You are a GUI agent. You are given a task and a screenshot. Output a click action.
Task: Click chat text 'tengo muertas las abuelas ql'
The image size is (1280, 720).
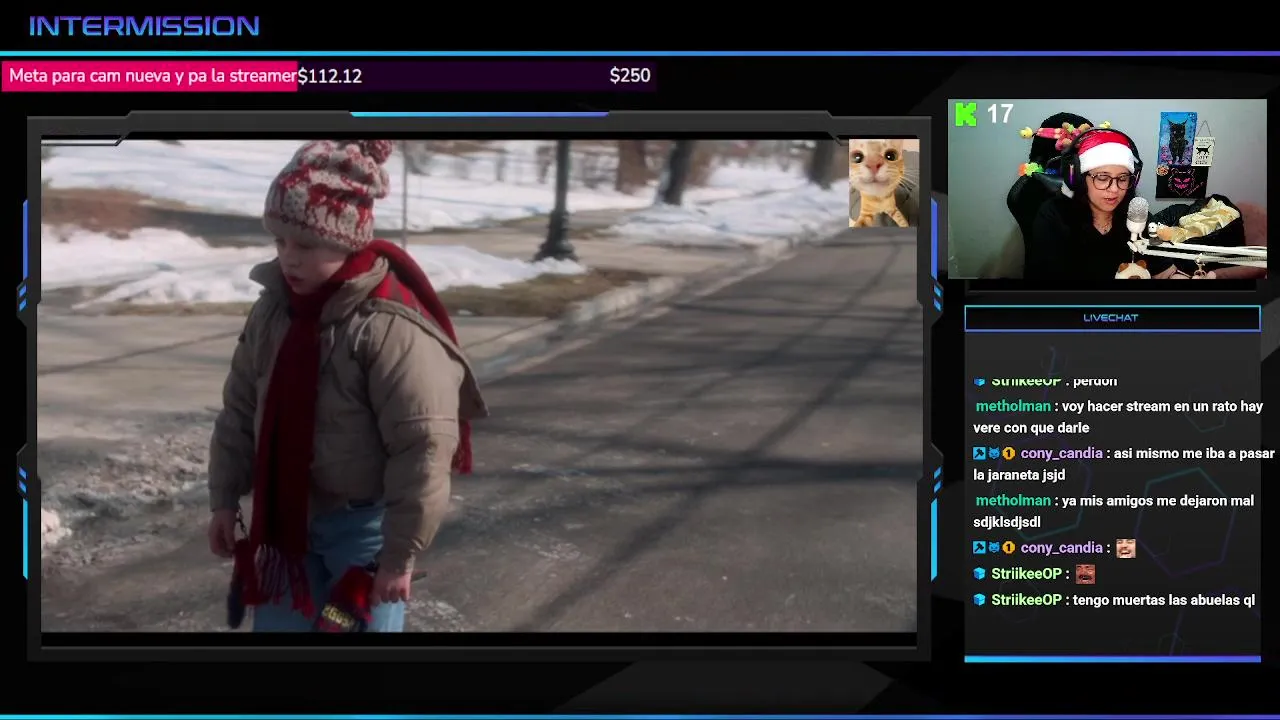click(1163, 600)
